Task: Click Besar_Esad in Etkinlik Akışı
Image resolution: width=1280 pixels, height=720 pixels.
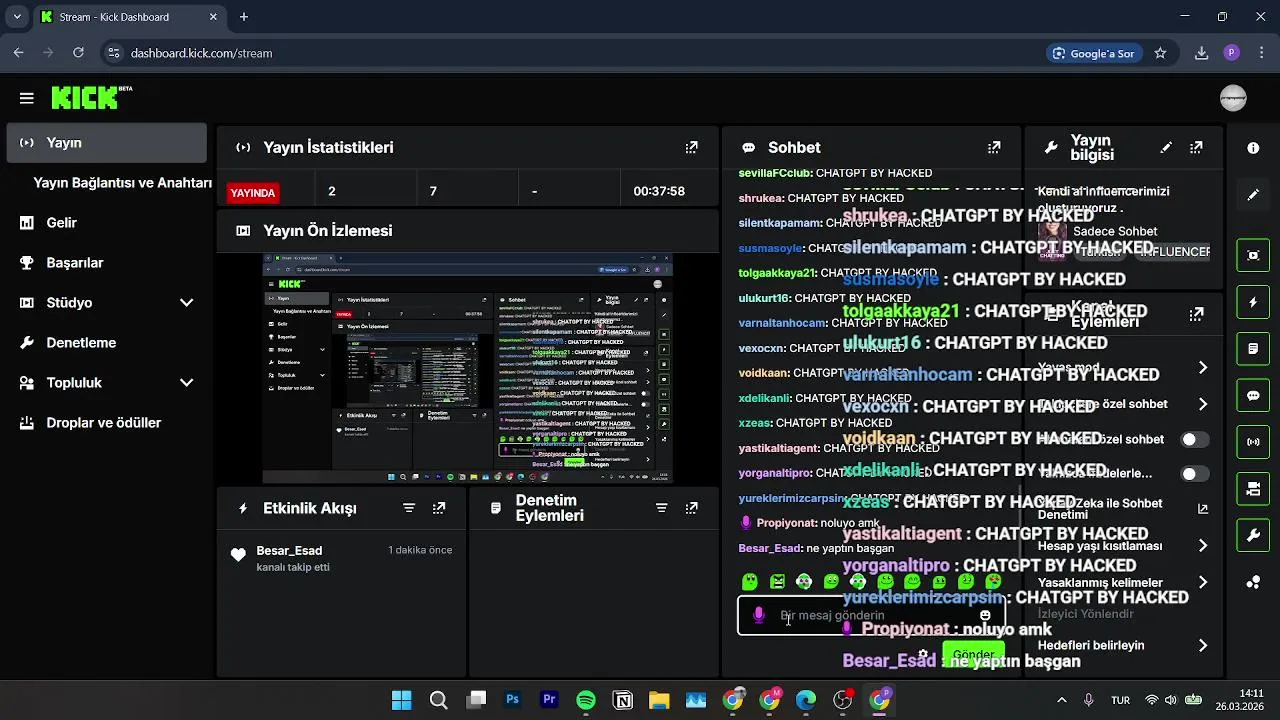Action: [x=289, y=550]
